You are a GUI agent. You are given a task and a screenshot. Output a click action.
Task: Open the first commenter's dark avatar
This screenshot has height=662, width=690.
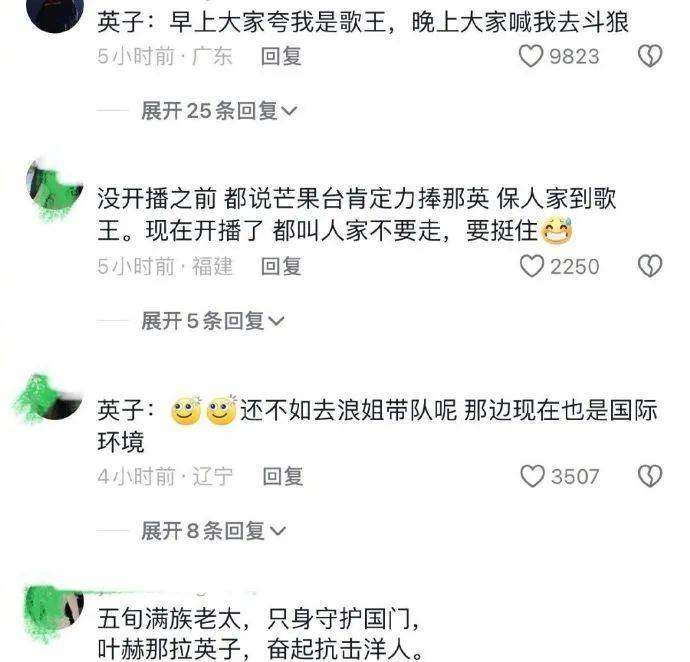pos(55,13)
